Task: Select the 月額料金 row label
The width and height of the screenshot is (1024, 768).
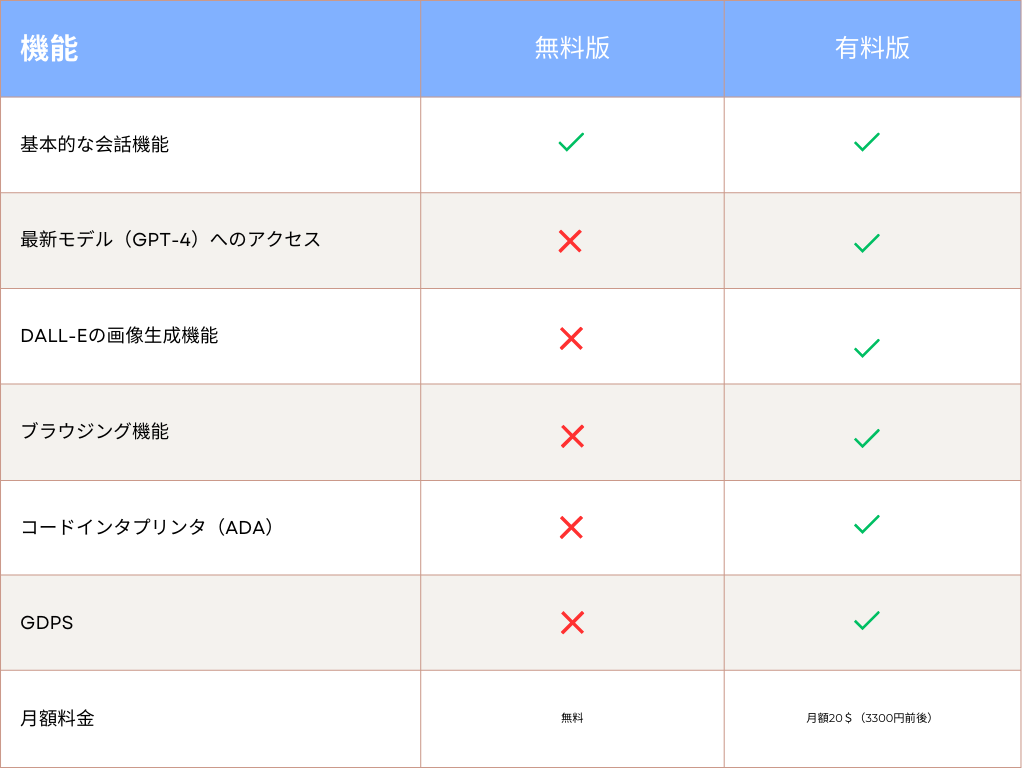Action: tap(57, 718)
